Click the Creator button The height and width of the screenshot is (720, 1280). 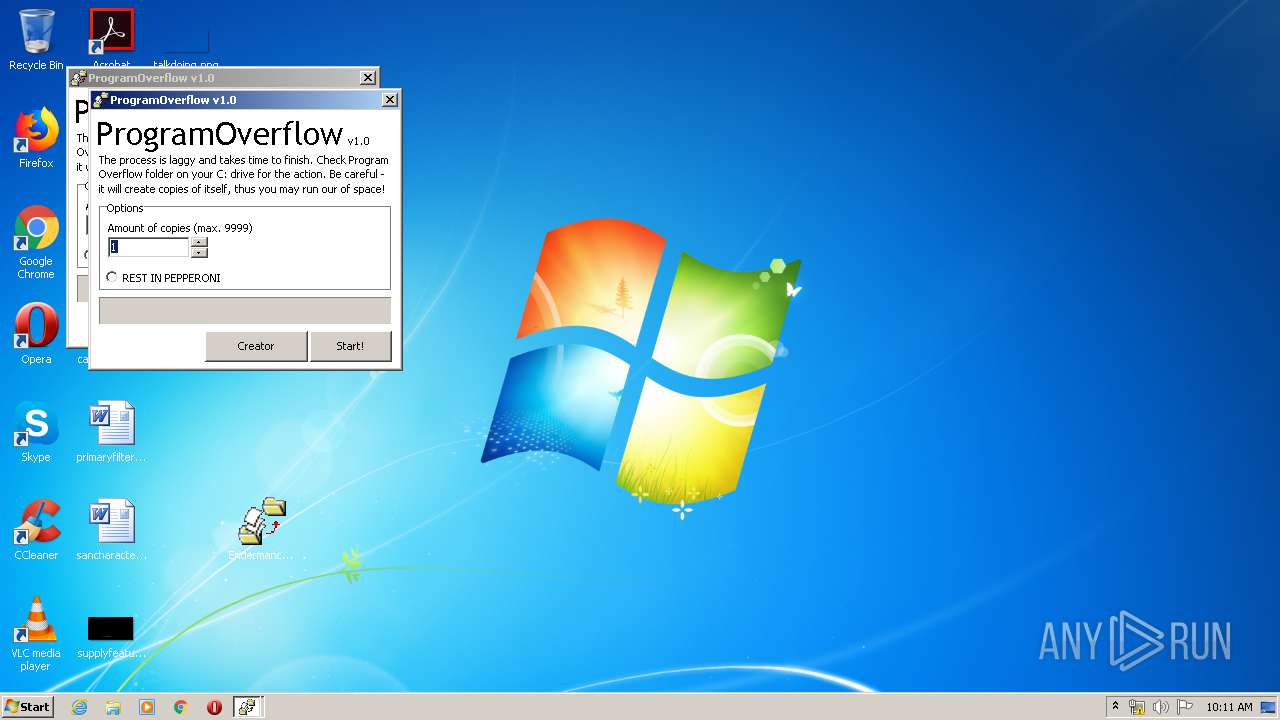[x=256, y=346]
